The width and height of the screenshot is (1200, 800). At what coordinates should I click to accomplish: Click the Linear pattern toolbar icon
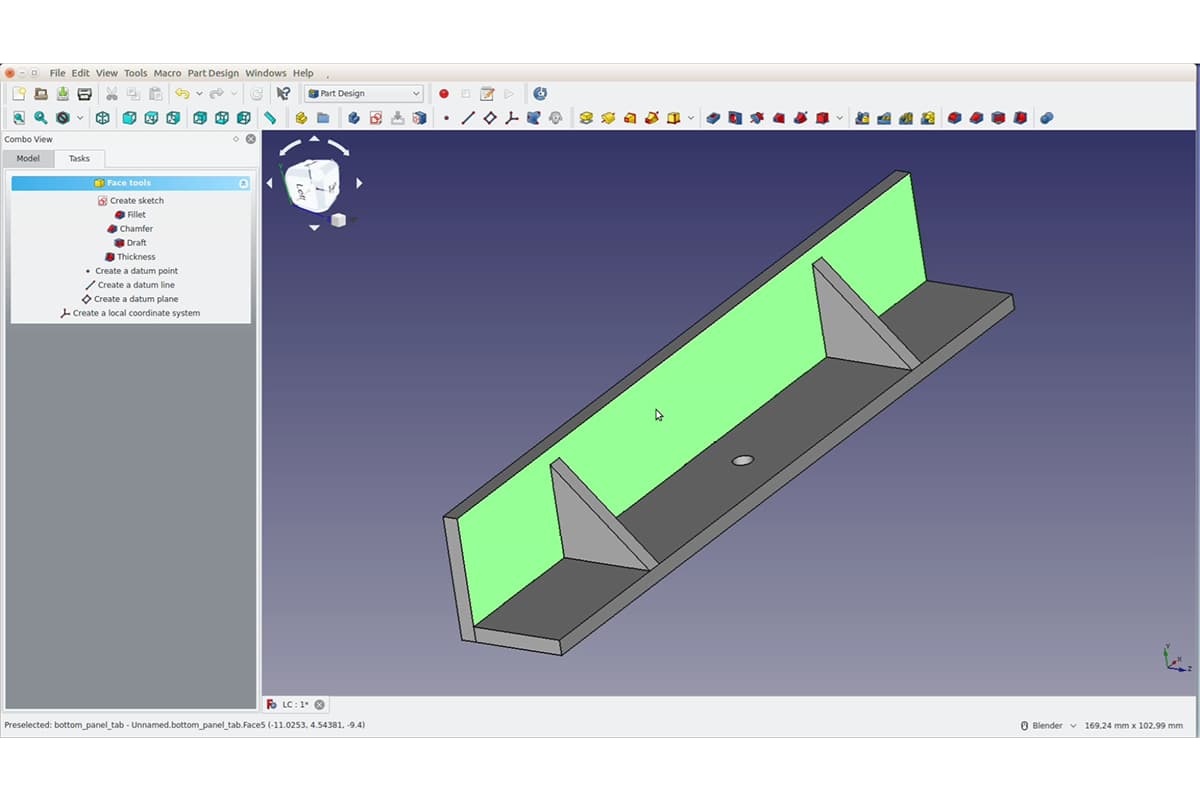click(884, 118)
